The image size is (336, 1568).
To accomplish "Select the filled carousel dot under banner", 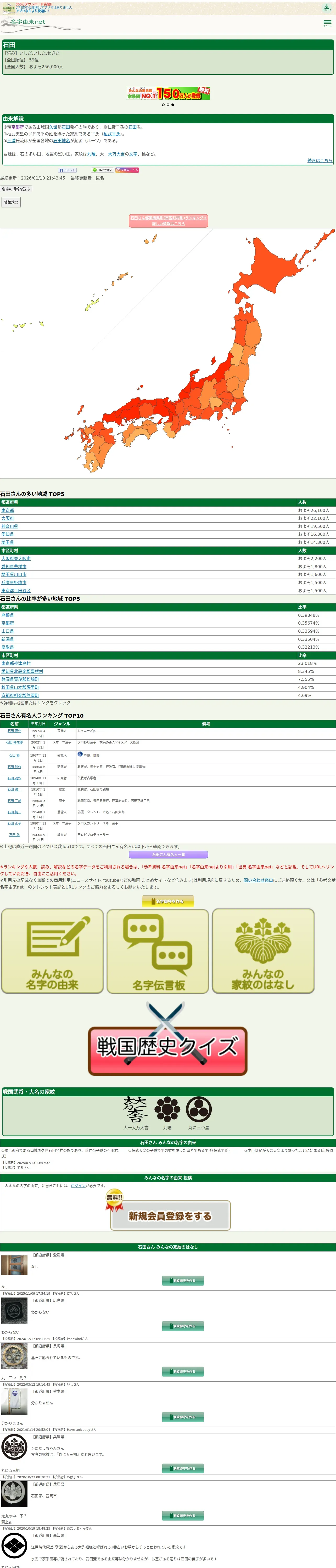I will click(x=172, y=105).
